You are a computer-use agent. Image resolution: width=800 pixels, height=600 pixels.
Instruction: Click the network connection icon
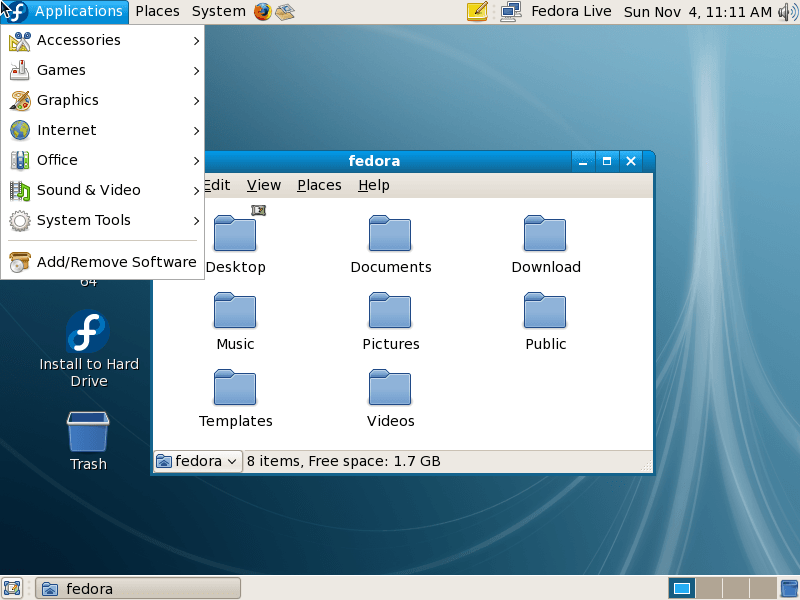tap(511, 11)
